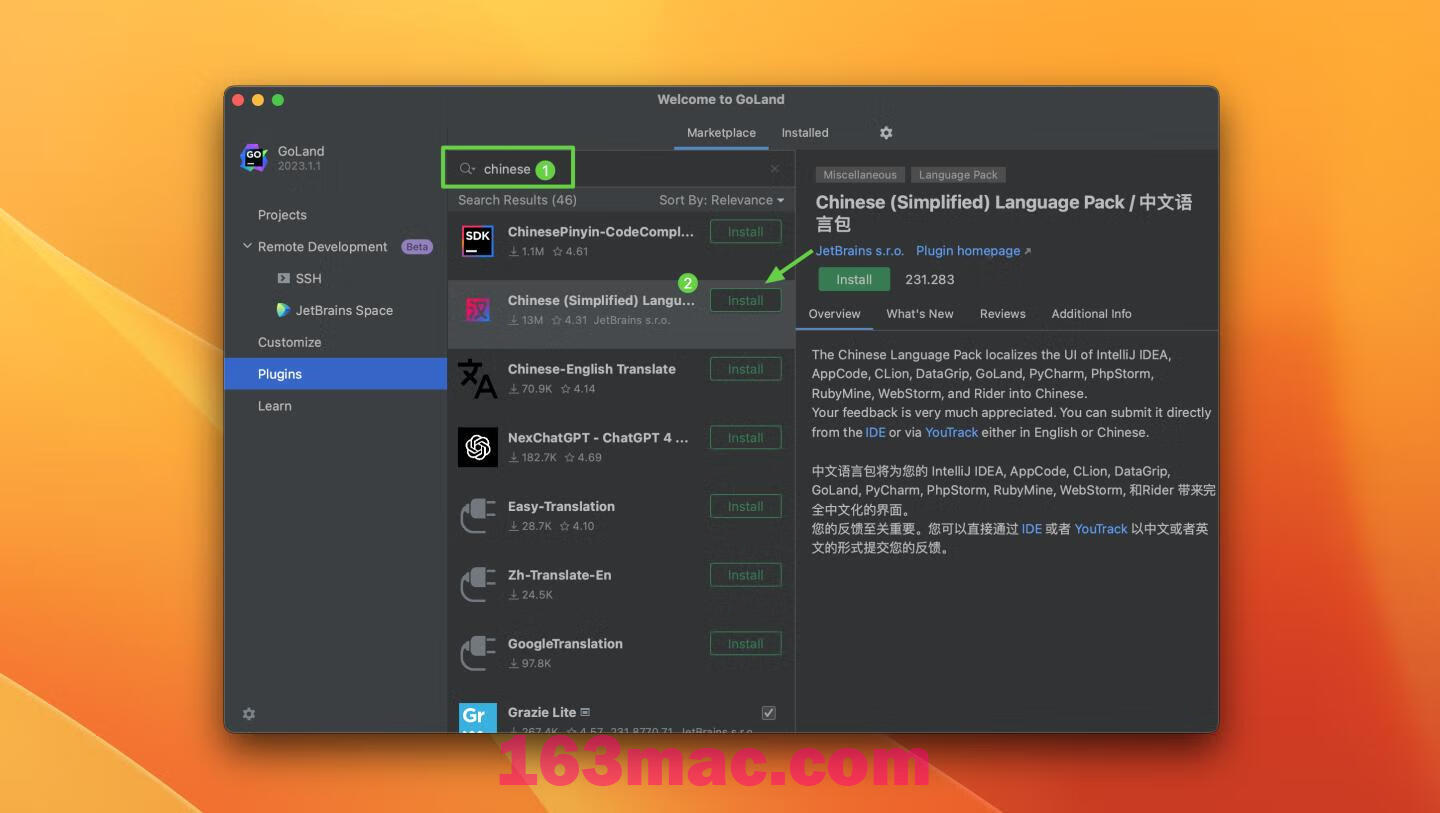Select the Easy-Translation plug icon

(478, 516)
